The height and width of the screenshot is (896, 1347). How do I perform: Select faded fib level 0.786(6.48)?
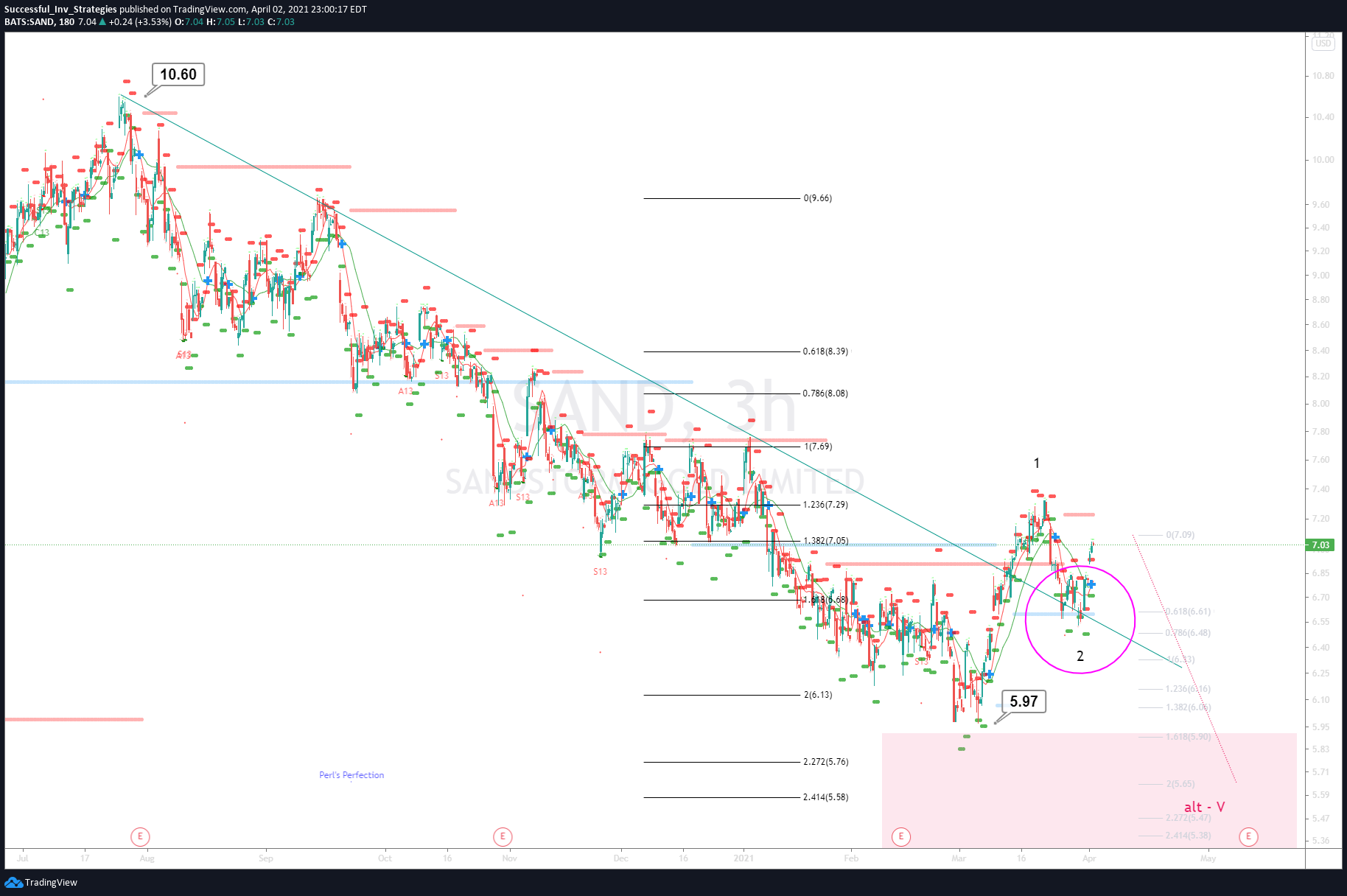coord(1188,633)
